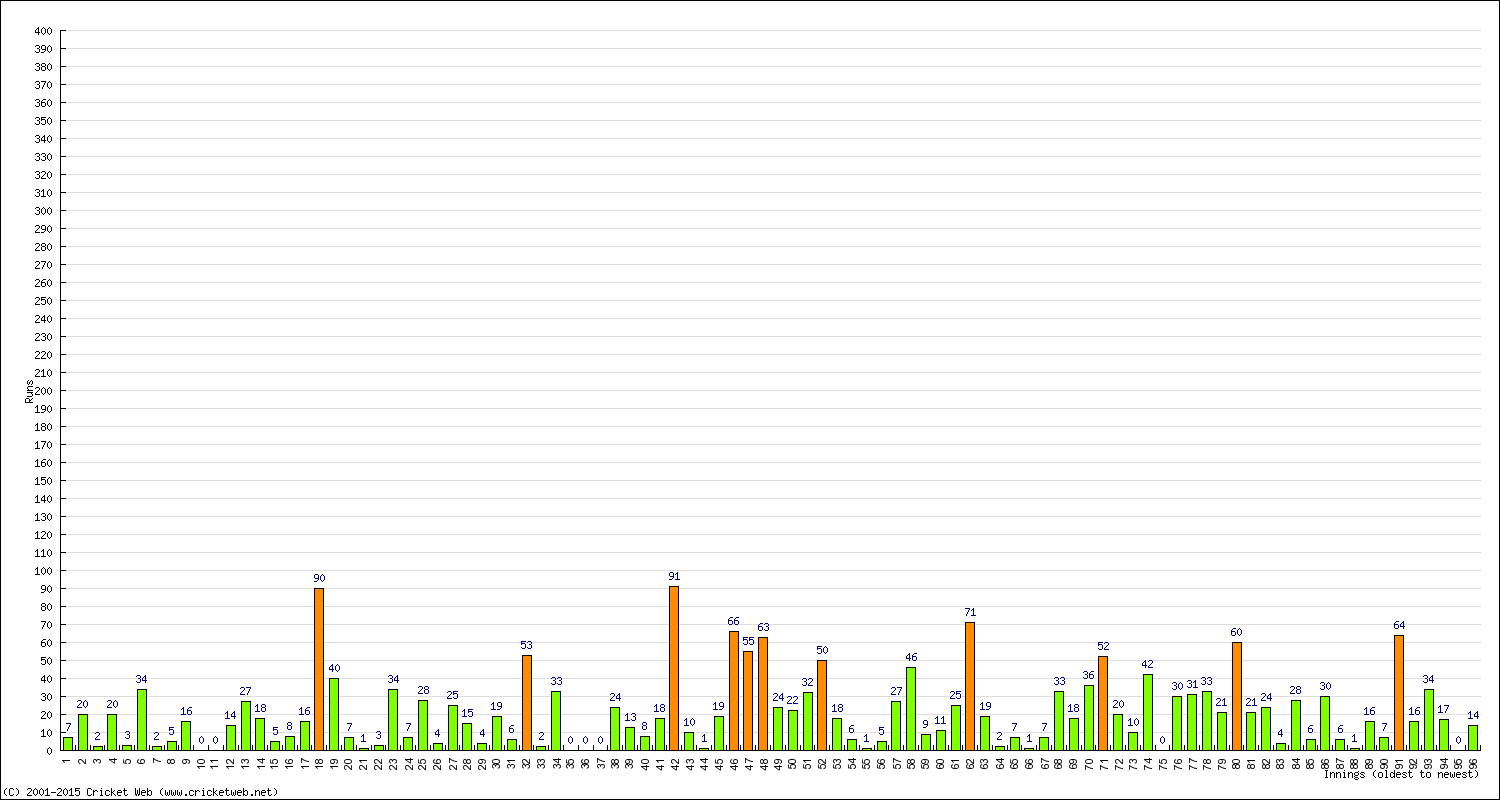1500x800 pixels.
Task: Click the green bar labeled 22
Action: click(x=793, y=730)
